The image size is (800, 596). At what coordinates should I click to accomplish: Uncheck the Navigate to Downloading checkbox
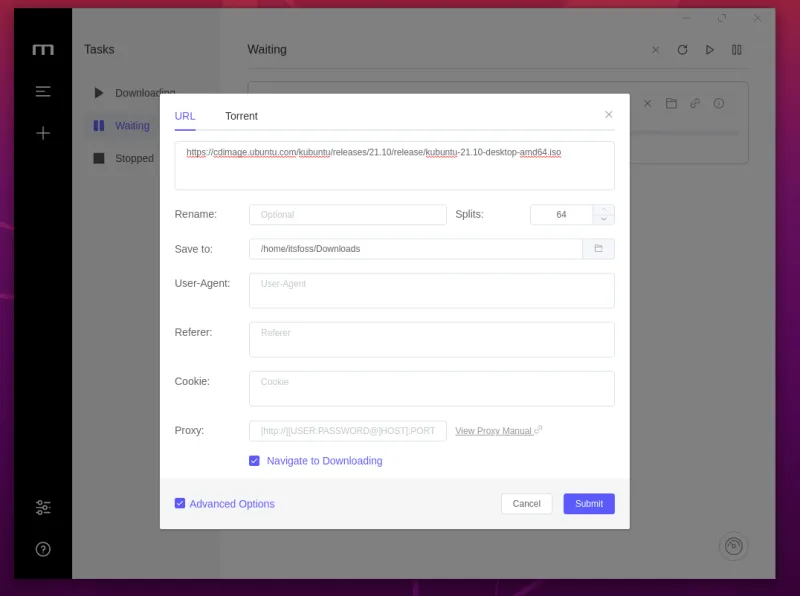pyautogui.click(x=255, y=461)
